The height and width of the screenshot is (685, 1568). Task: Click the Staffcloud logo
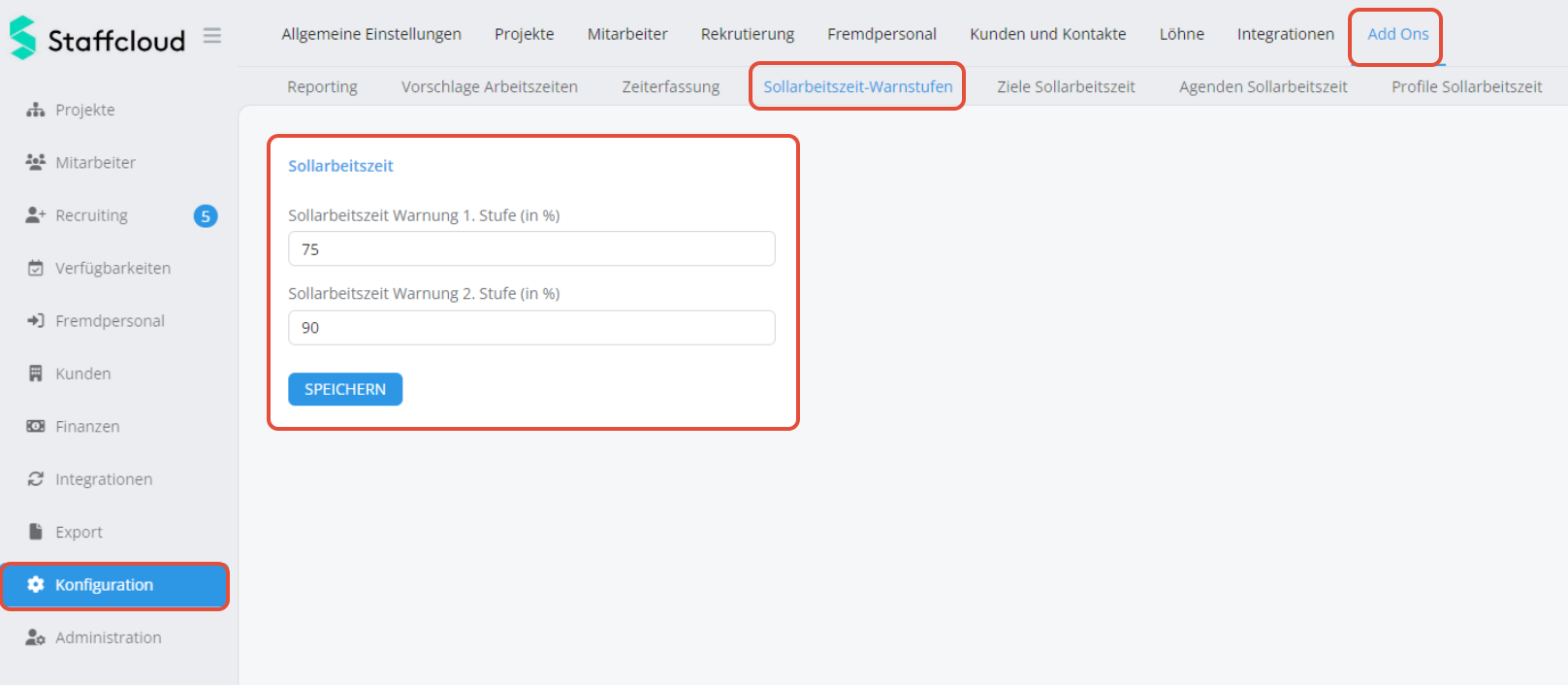click(x=97, y=39)
